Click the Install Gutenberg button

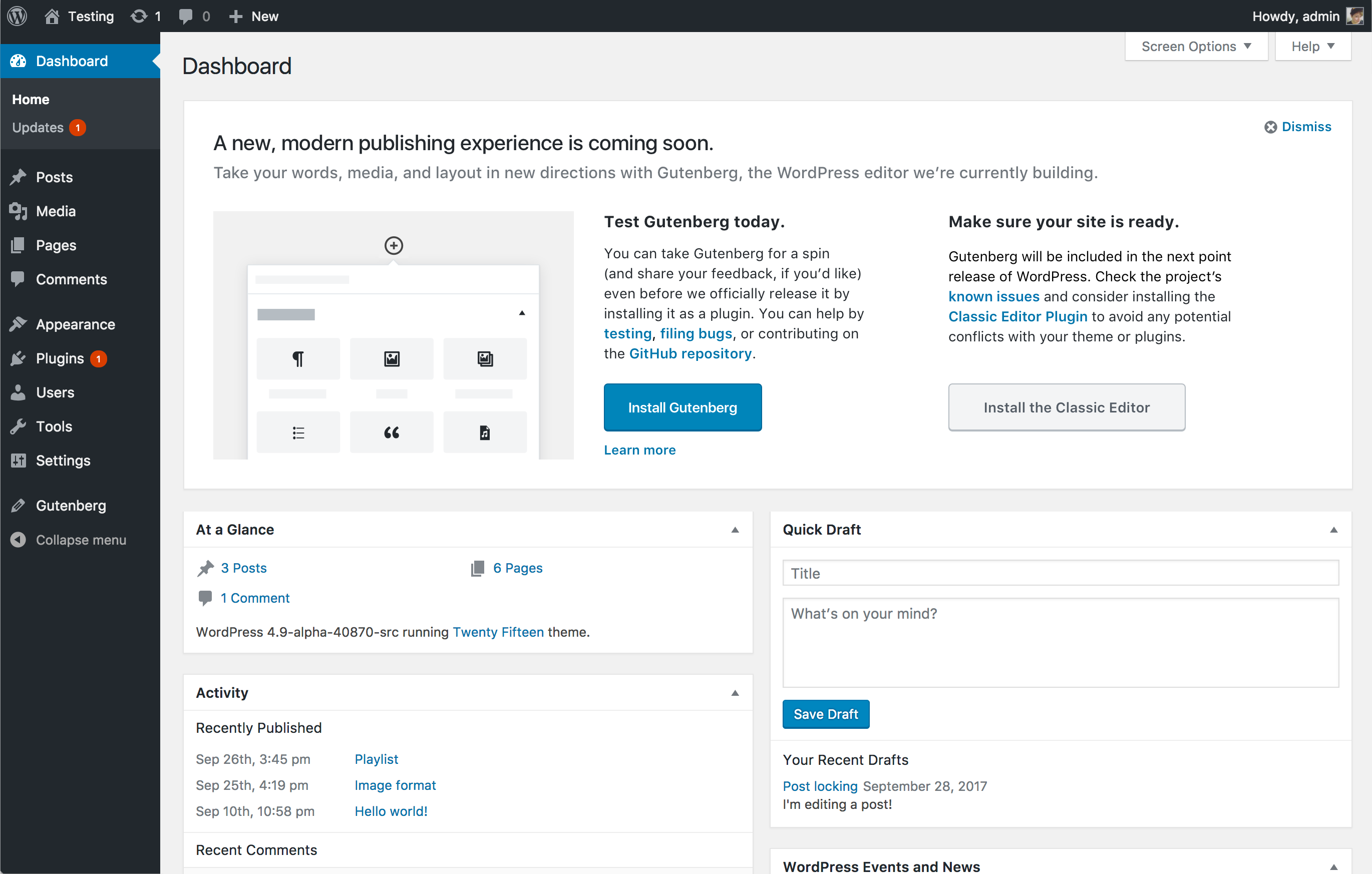coord(682,407)
